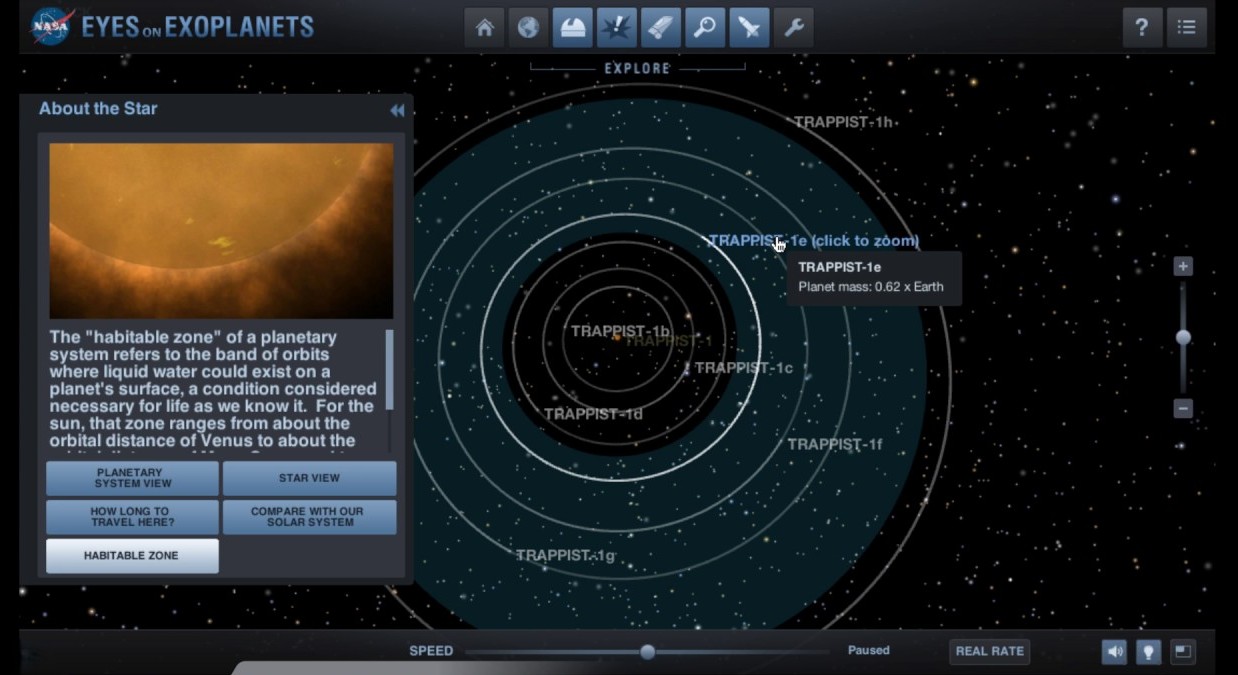Click the star image thumbnail
Image resolution: width=1238 pixels, height=675 pixels.
pyautogui.click(x=221, y=231)
